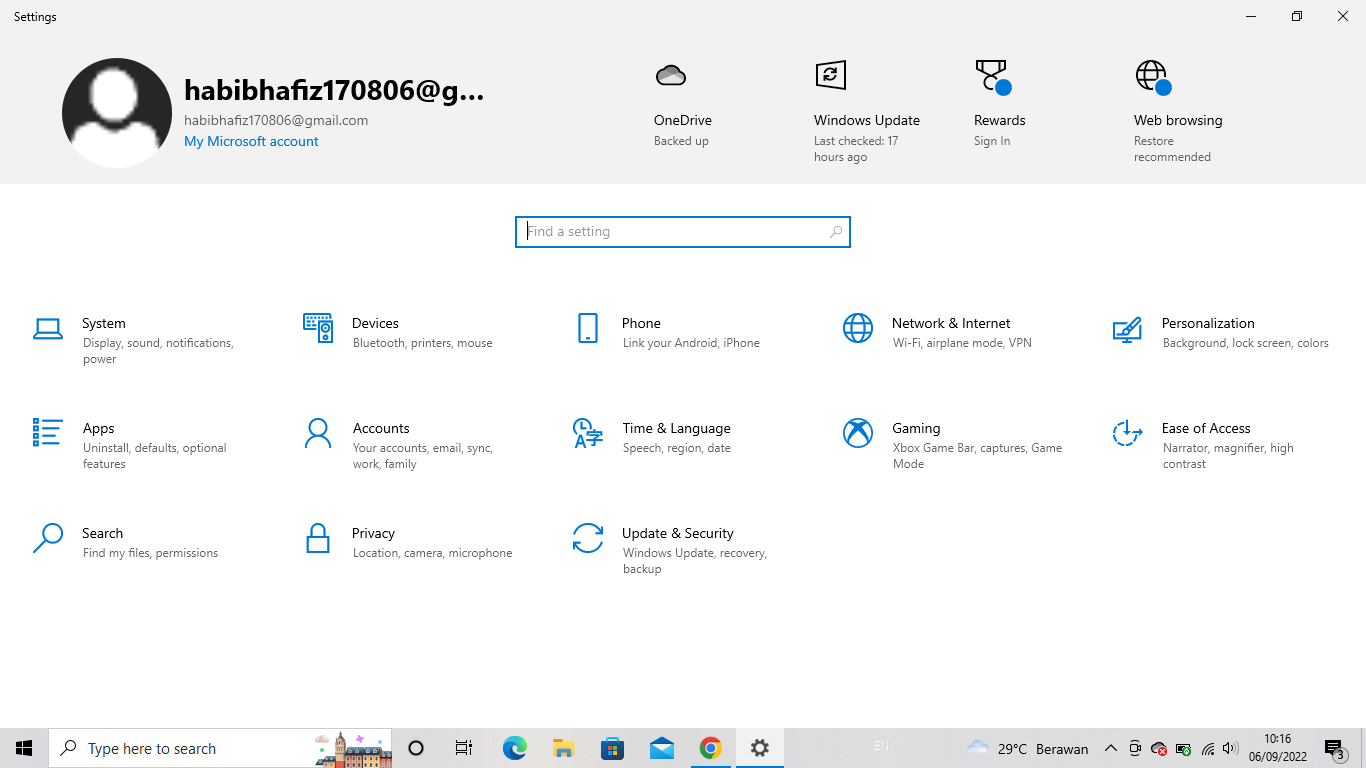Open Time & Language icon
Viewport: 1366px width, 768px height.
click(x=588, y=433)
